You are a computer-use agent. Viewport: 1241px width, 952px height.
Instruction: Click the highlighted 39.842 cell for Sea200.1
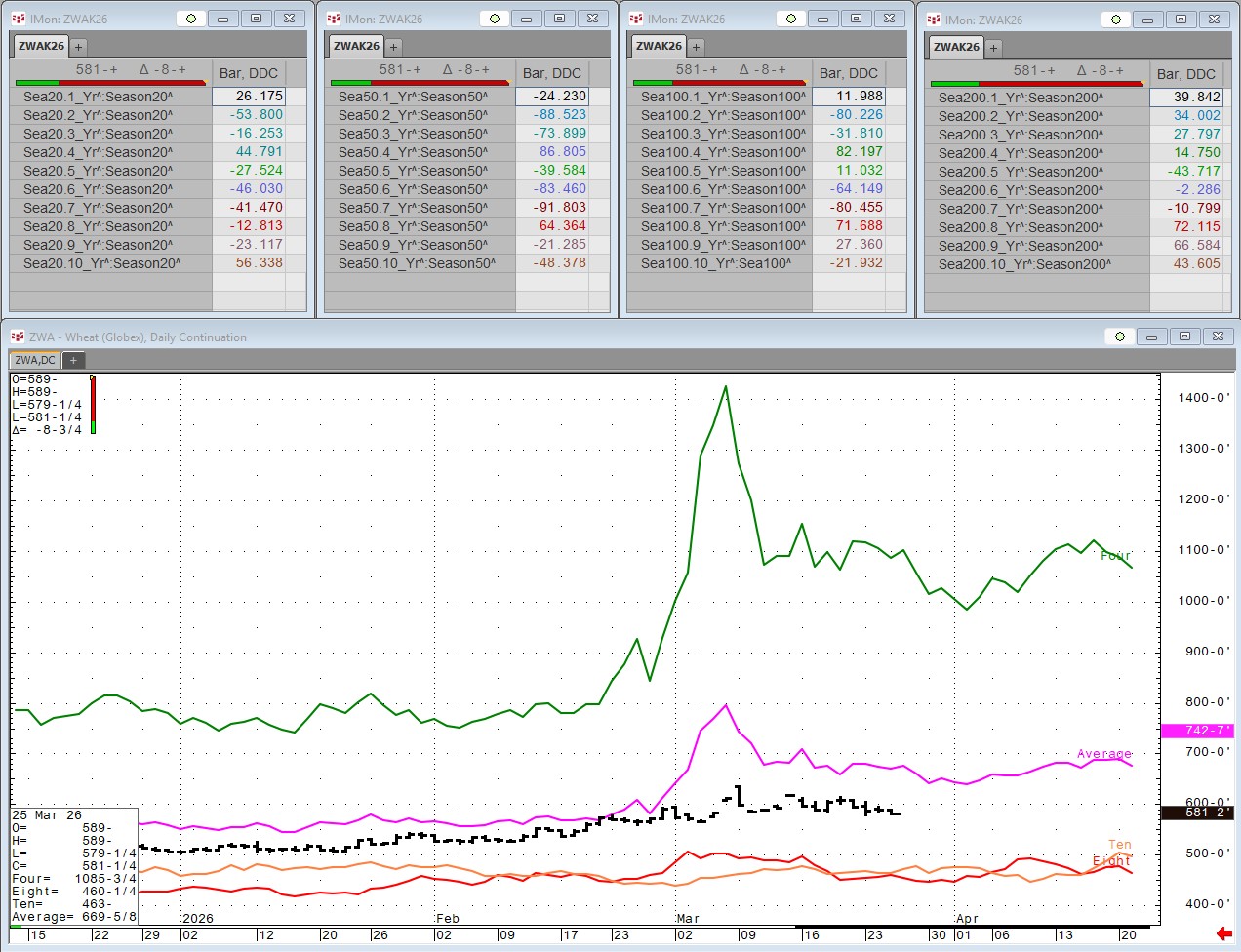[1185, 98]
